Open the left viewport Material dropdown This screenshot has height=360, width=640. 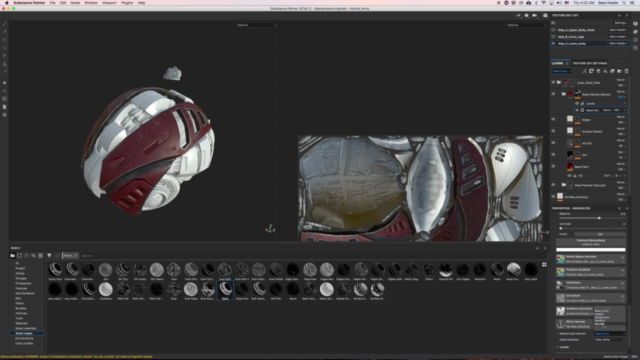pyautogui.click(x=256, y=25)
